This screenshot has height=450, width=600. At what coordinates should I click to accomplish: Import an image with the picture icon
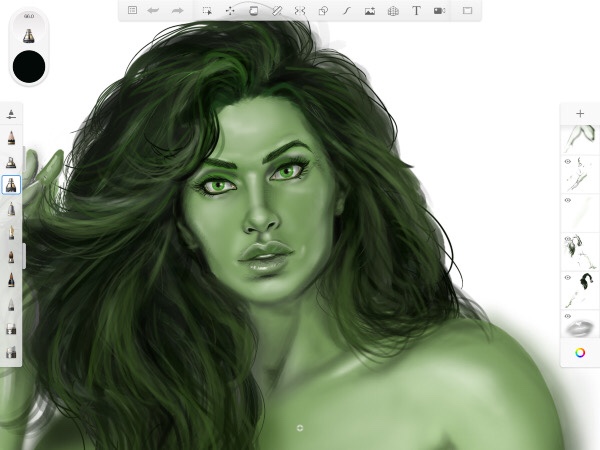click(370, 11)
